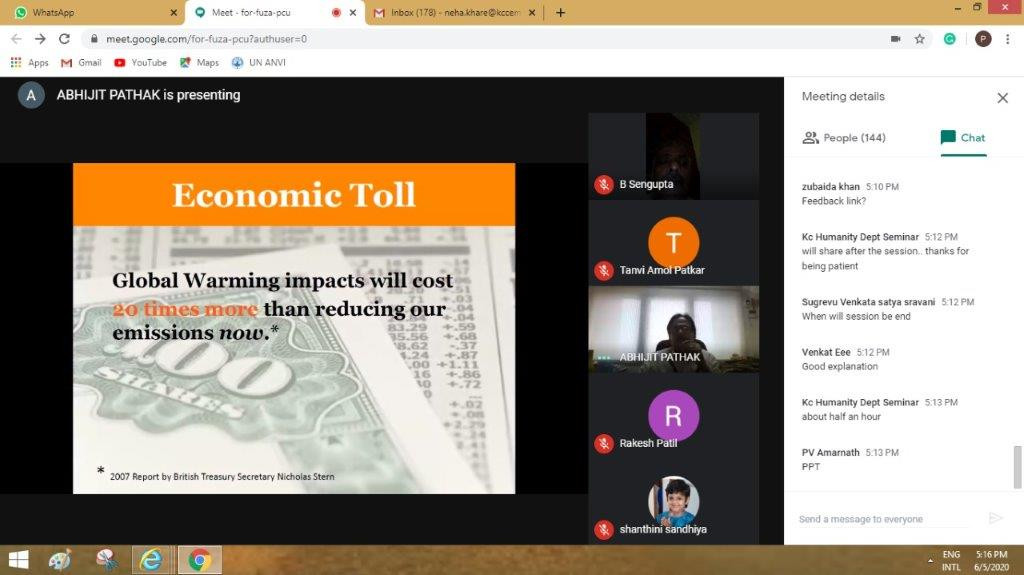The height and width of the screenshot is (575, 1024).
Task: Open the Chrome profile avatar menu
Action: pyautogui.click(x=983, y=39)
